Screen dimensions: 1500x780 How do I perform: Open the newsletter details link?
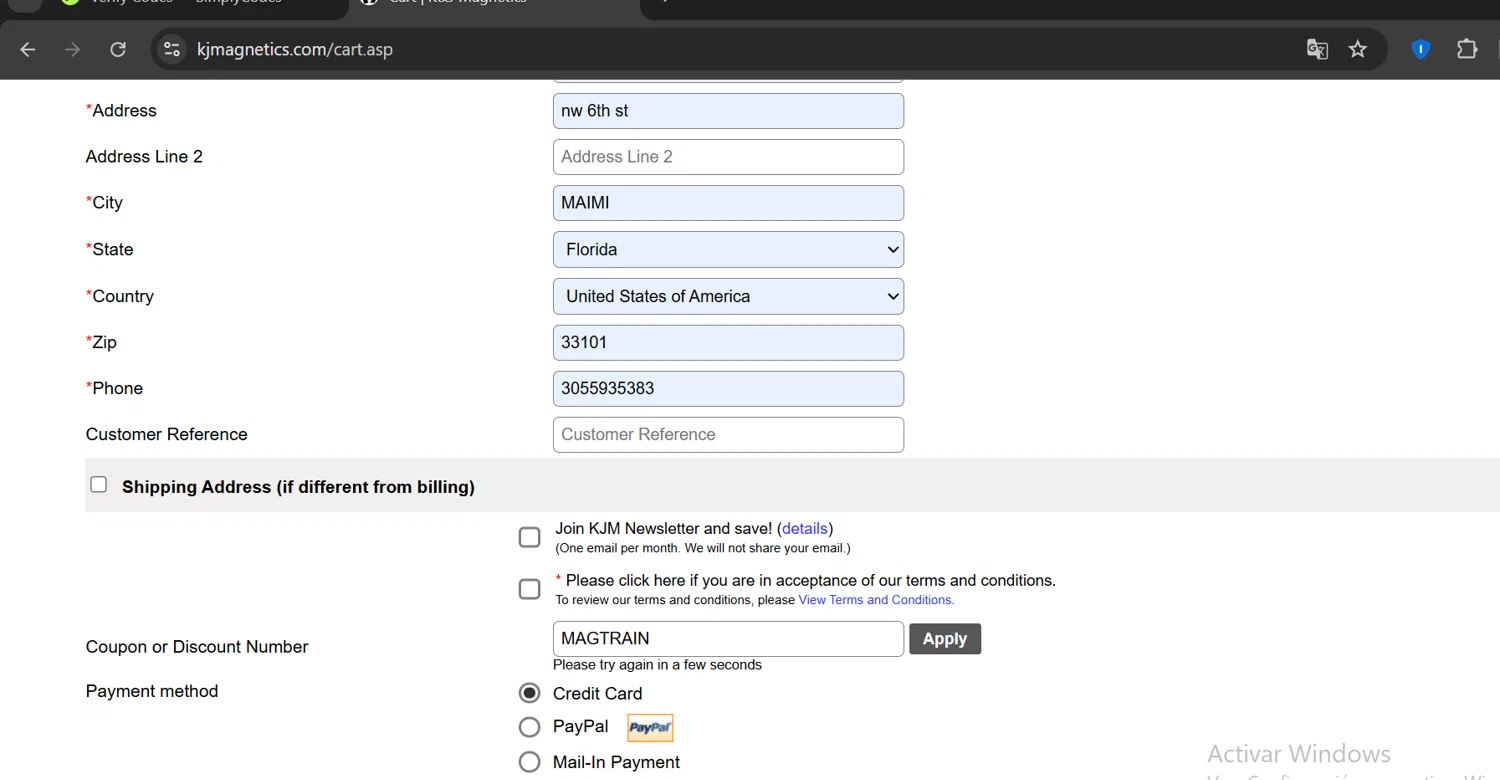pos(805,528)
